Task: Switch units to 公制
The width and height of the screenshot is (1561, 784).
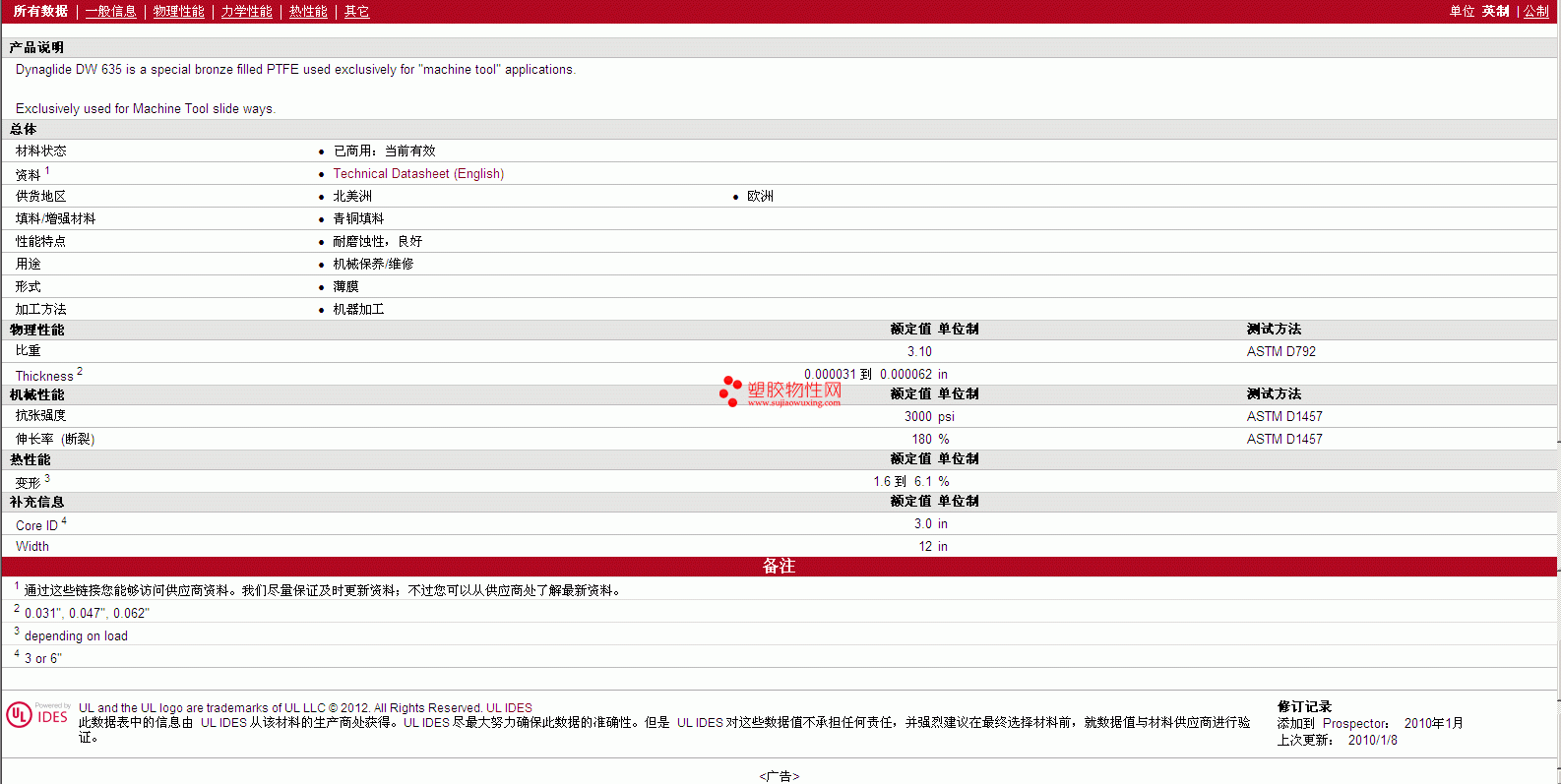Action: [1536, 11]
